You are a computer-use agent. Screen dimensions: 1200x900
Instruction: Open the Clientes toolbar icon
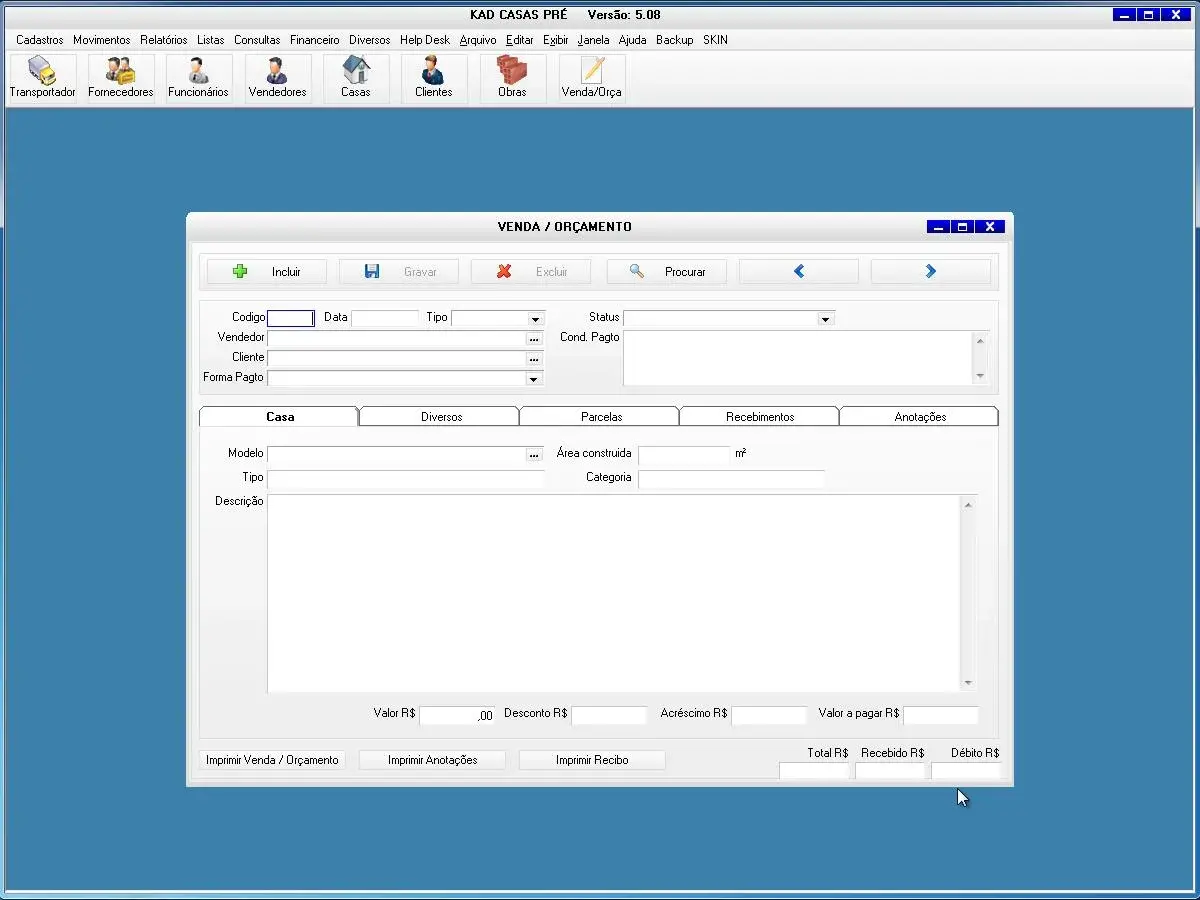point(433,78)
